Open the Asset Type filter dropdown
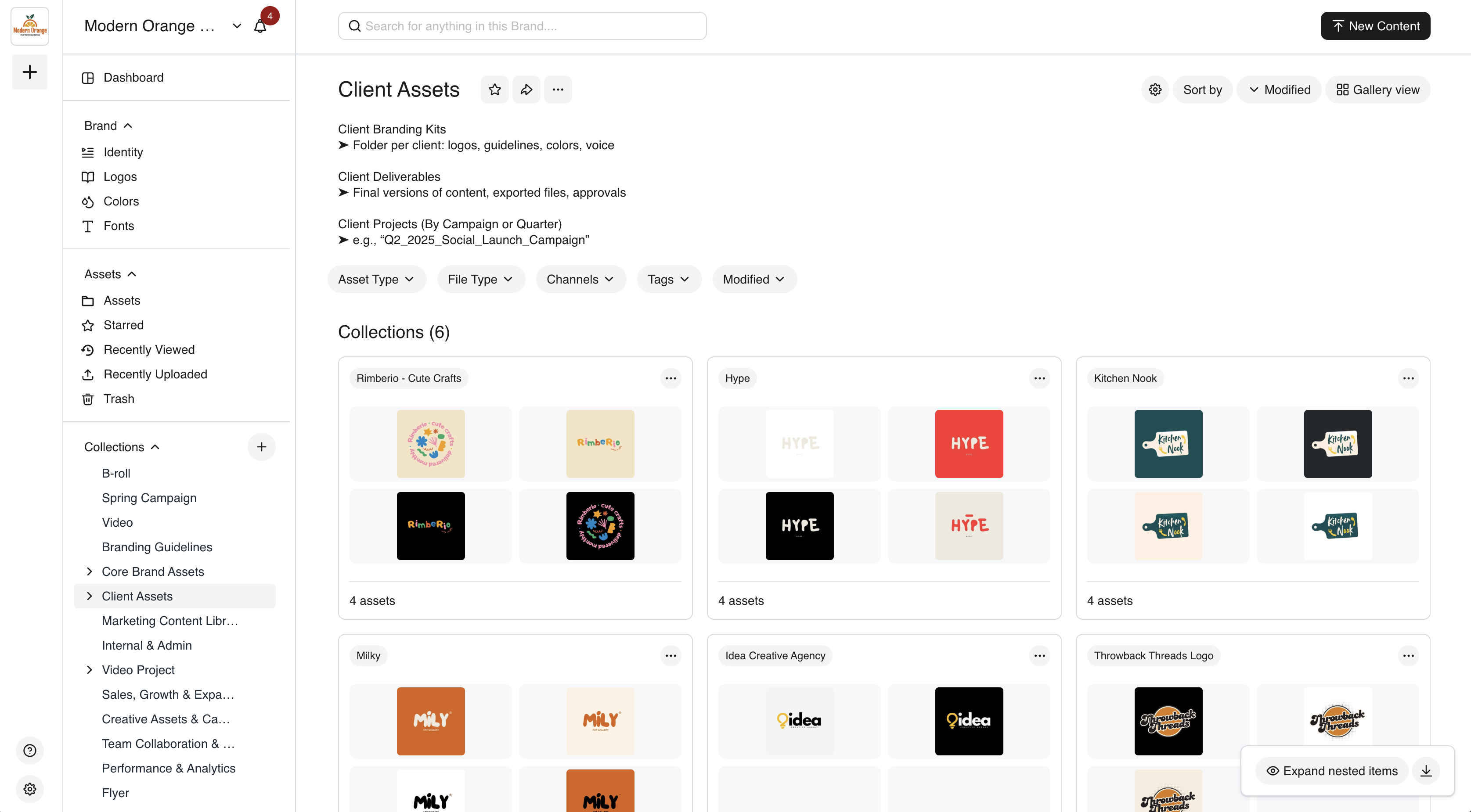 pyautogui.click(x=376, y=279)
